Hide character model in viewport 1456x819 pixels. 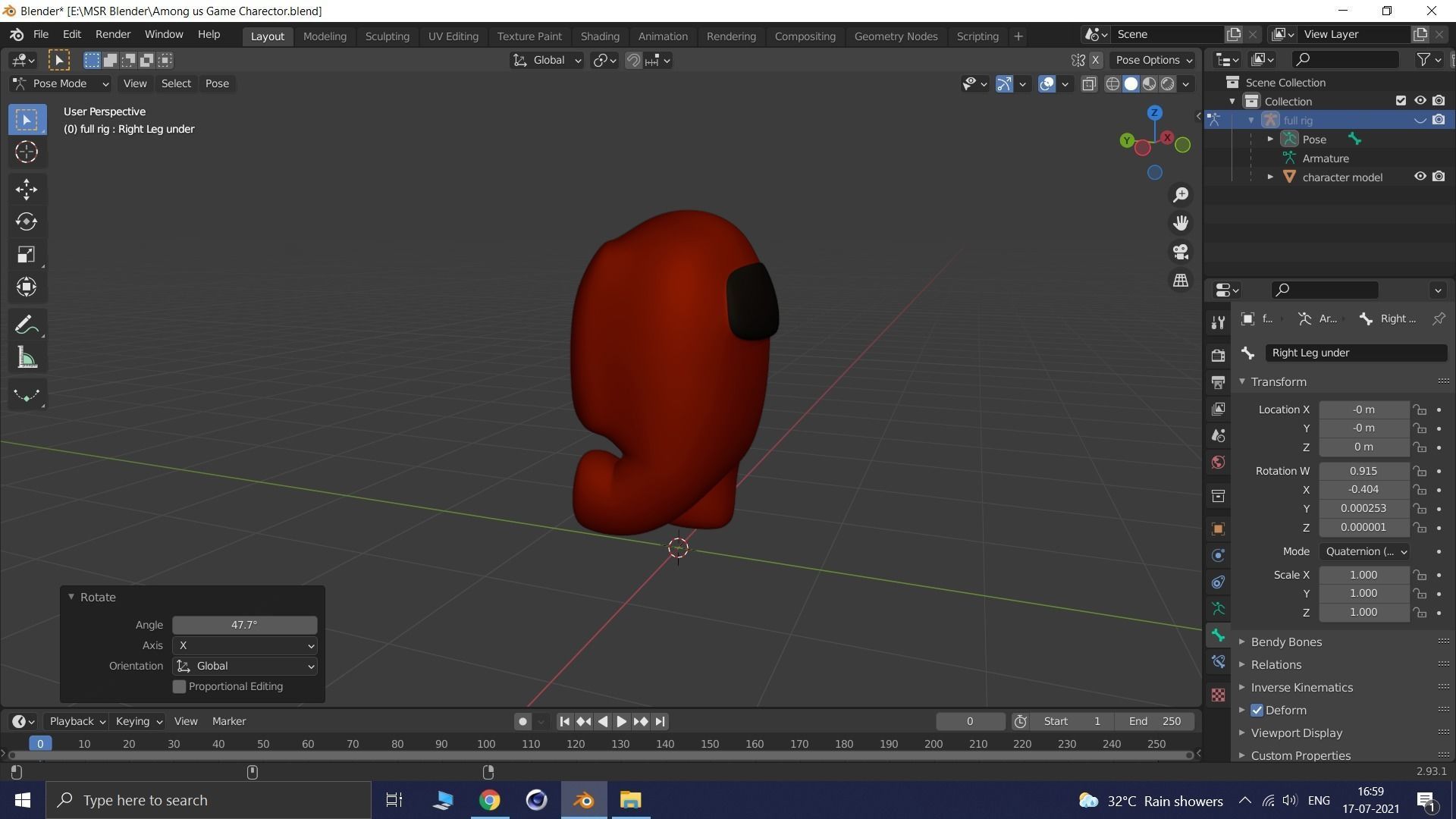tap(1420, 177)
